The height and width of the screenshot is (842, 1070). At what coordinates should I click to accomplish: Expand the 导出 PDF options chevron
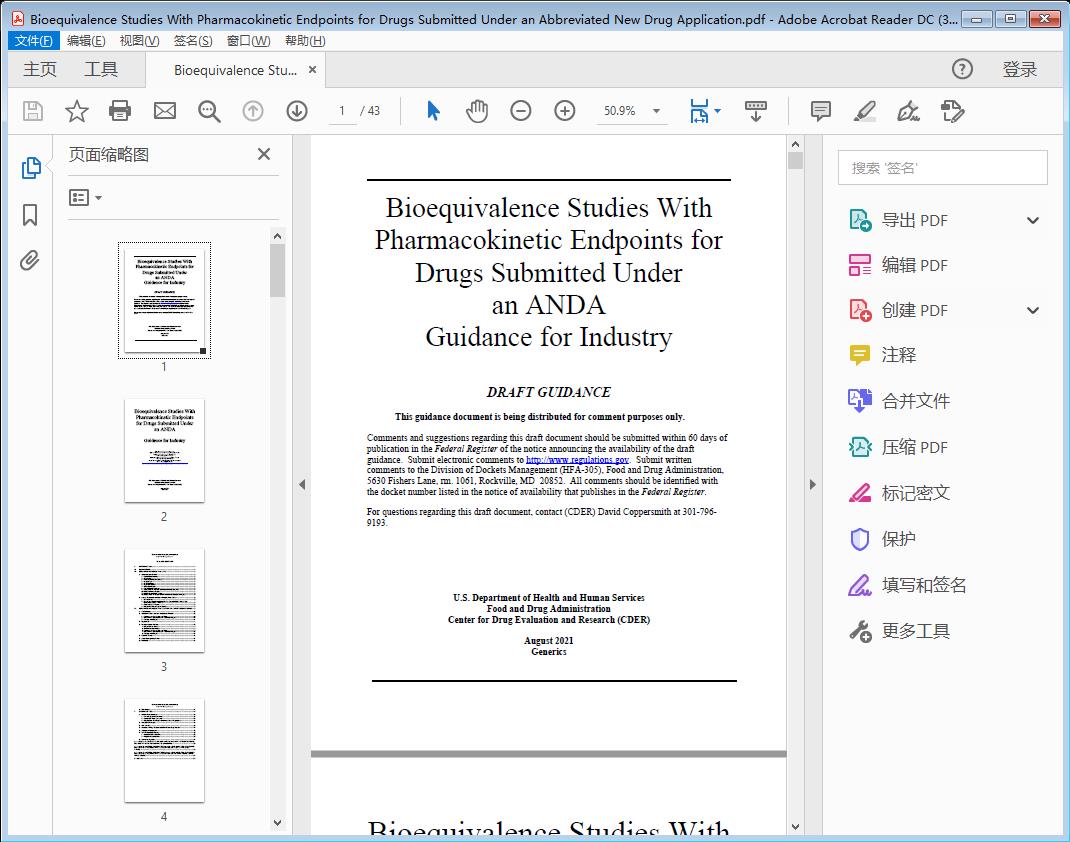point(1032,219)
